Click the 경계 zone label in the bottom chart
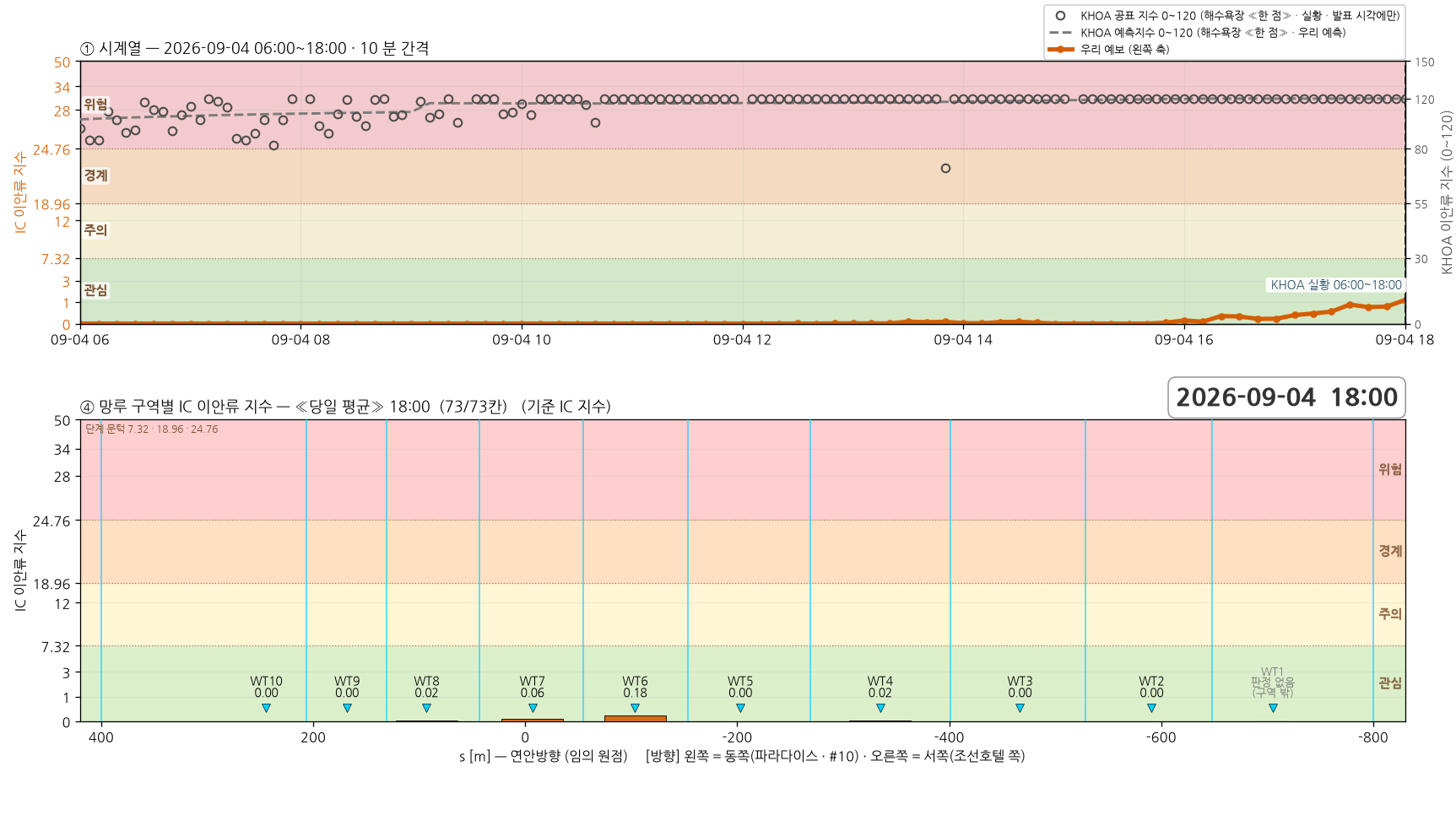The height and width of the screenshot is (815, 1456). pos(1390,551)
